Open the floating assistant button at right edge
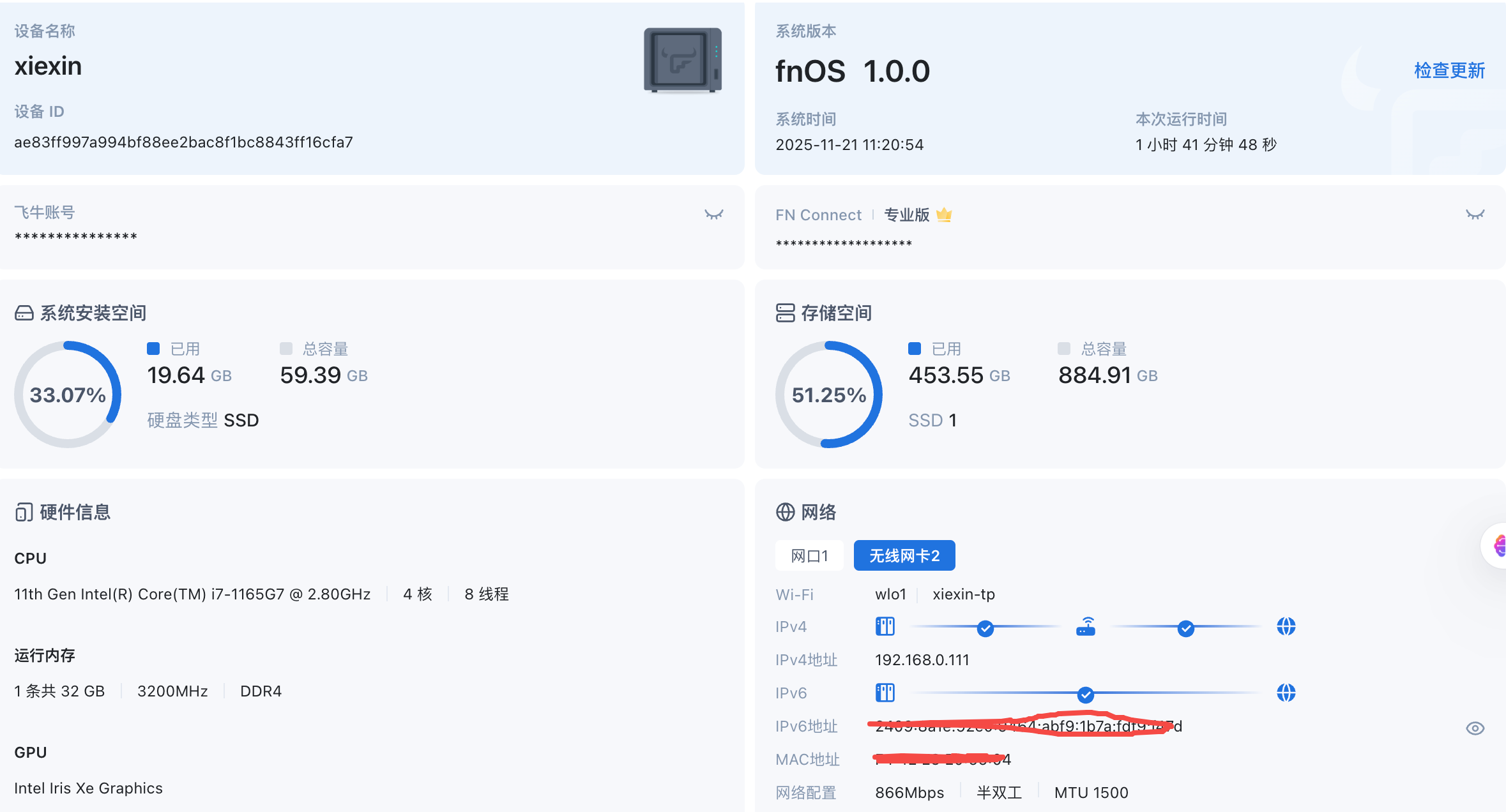The width and height of the screenshot is (1506, 812). [1497, 546]
